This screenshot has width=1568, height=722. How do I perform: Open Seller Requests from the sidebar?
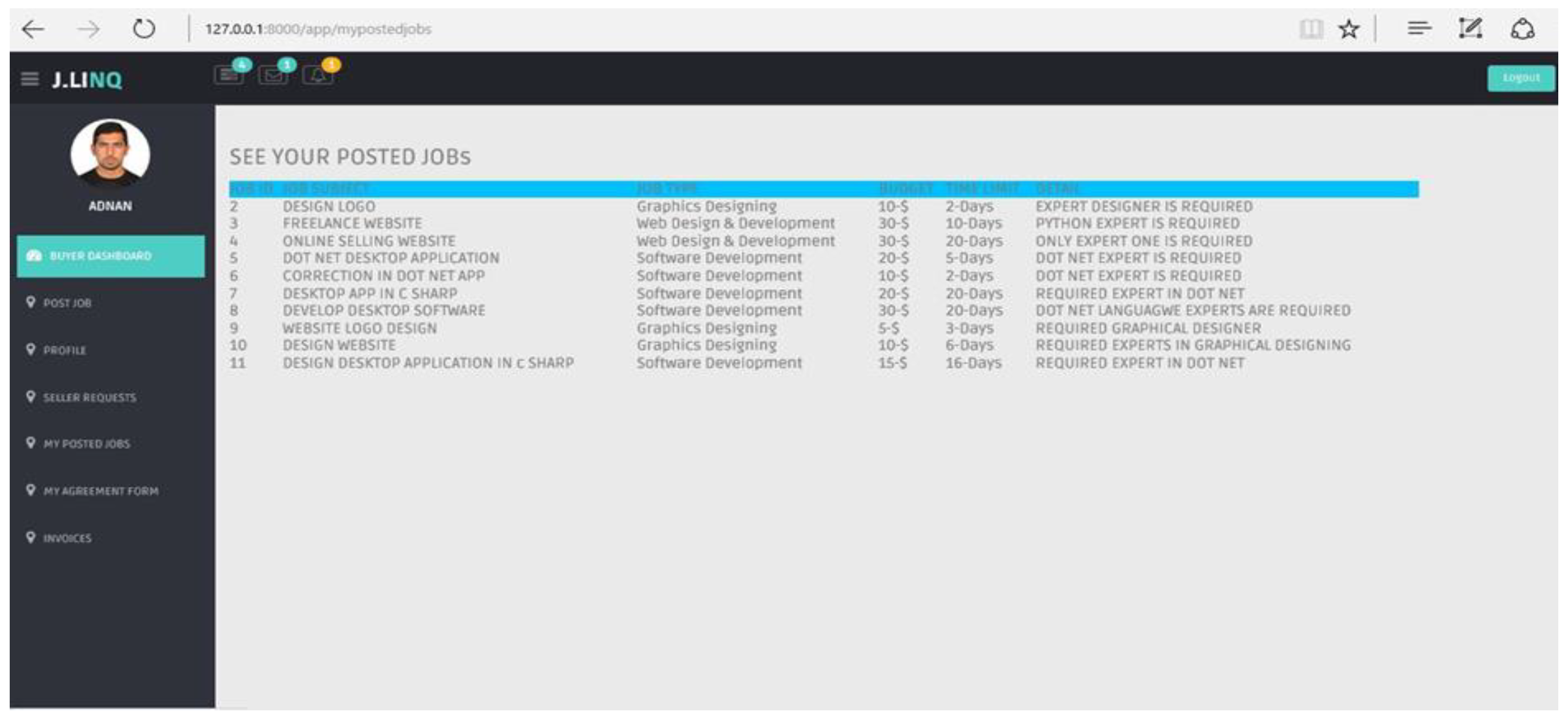pos(89,398)
